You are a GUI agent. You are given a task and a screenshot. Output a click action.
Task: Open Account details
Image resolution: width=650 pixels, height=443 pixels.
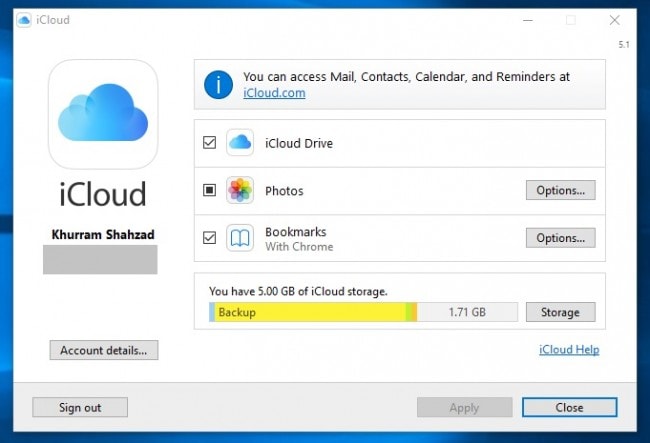103,350
